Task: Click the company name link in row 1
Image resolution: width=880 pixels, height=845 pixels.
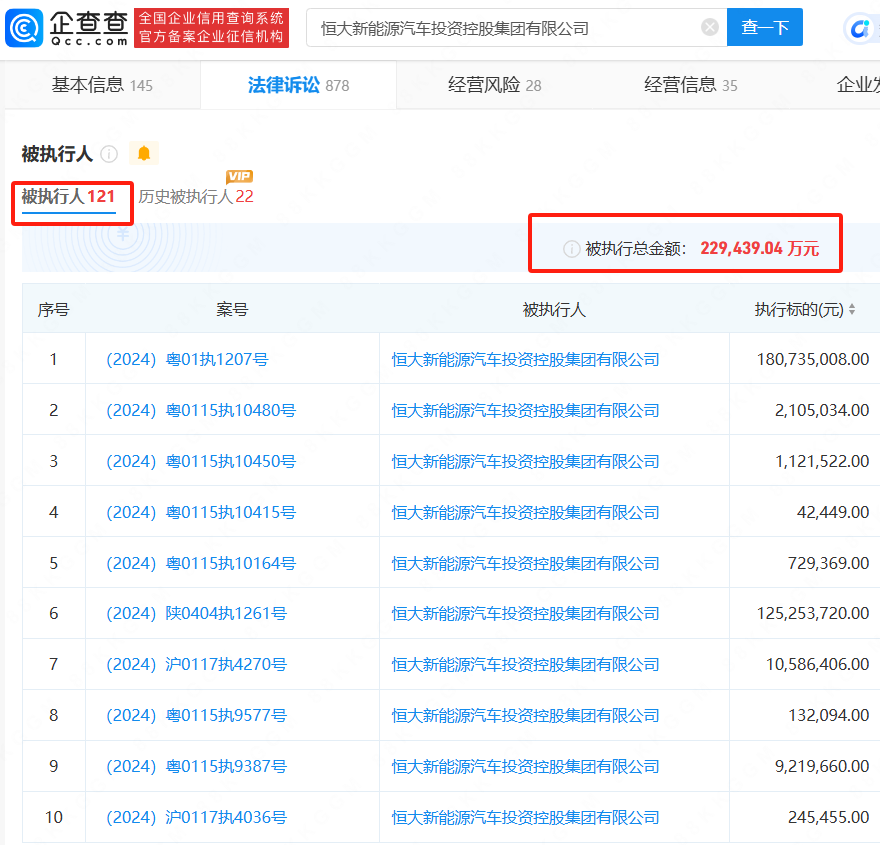Action: 525,359
